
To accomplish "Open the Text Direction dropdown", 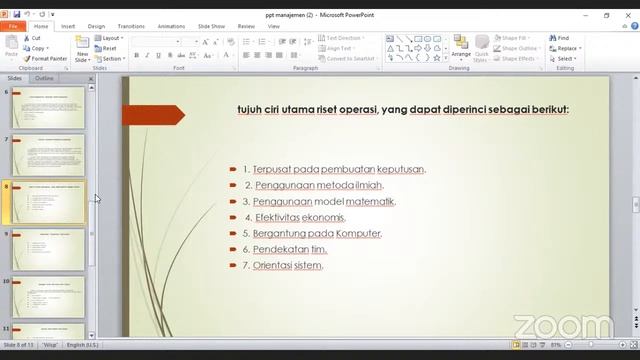I will (341, 38).
